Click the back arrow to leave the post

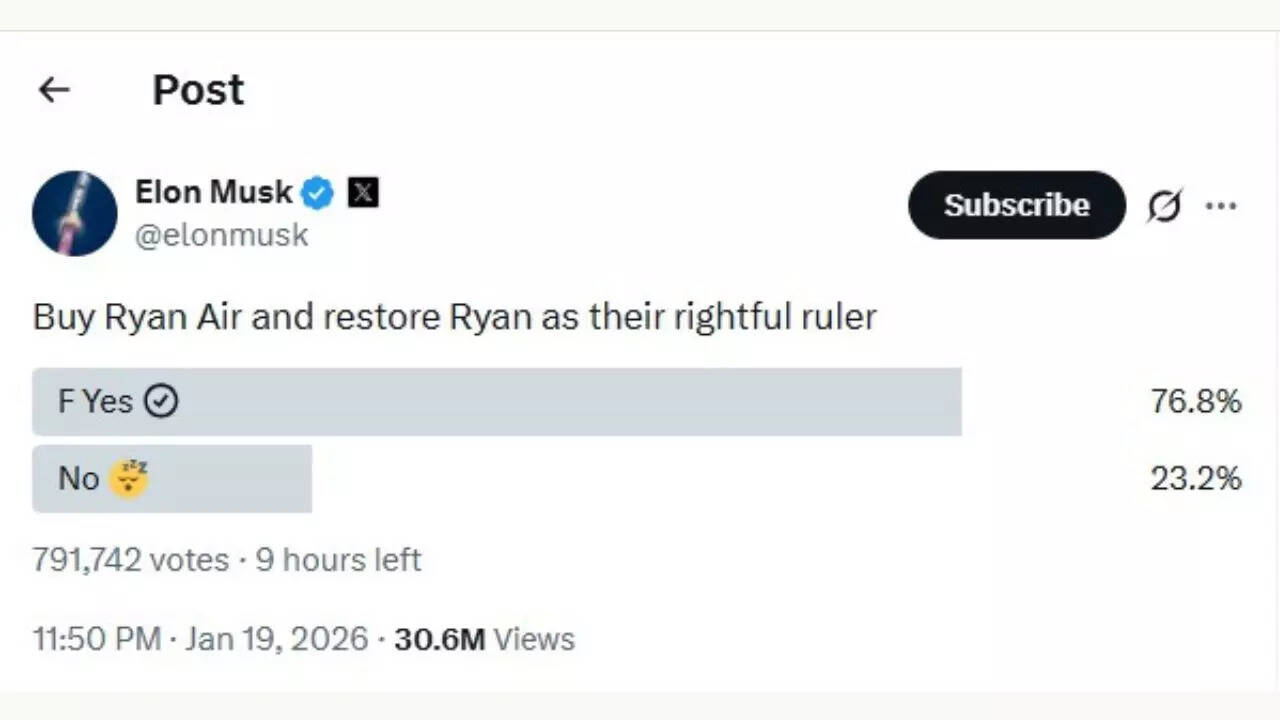pos(53,90)
